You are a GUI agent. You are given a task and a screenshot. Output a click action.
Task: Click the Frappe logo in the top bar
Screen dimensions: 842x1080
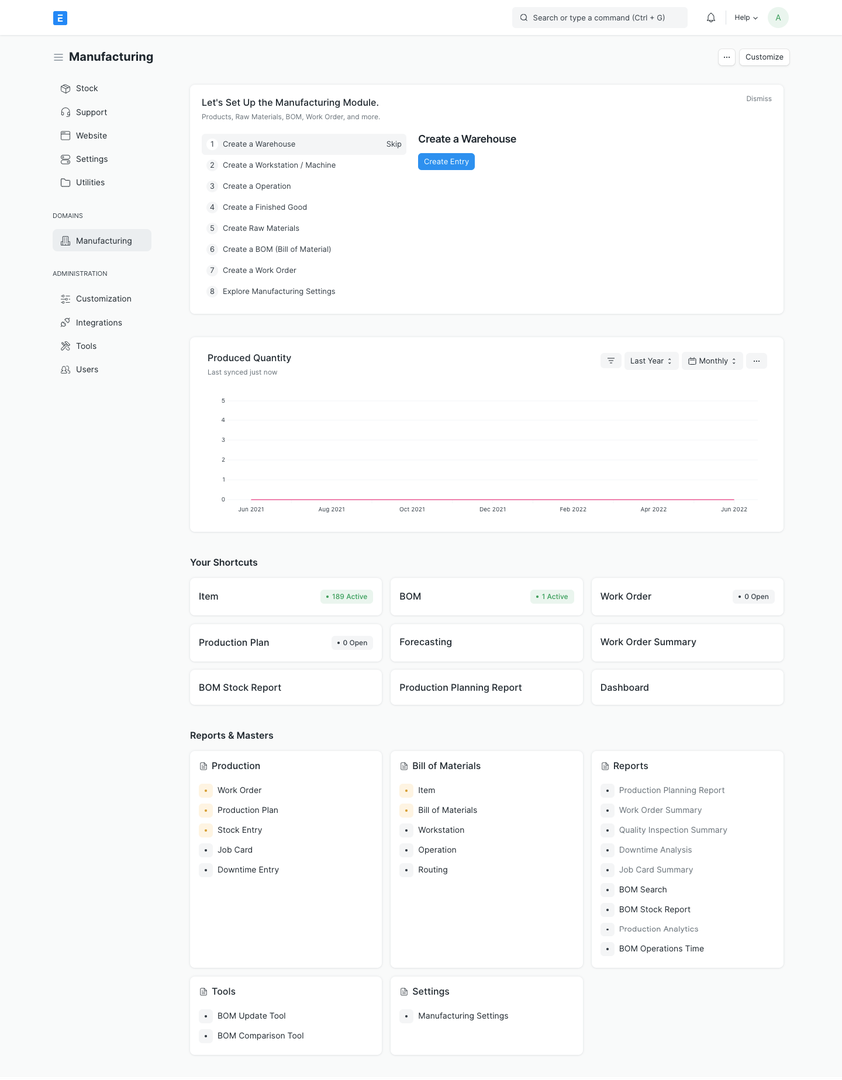tap(60, 17)
